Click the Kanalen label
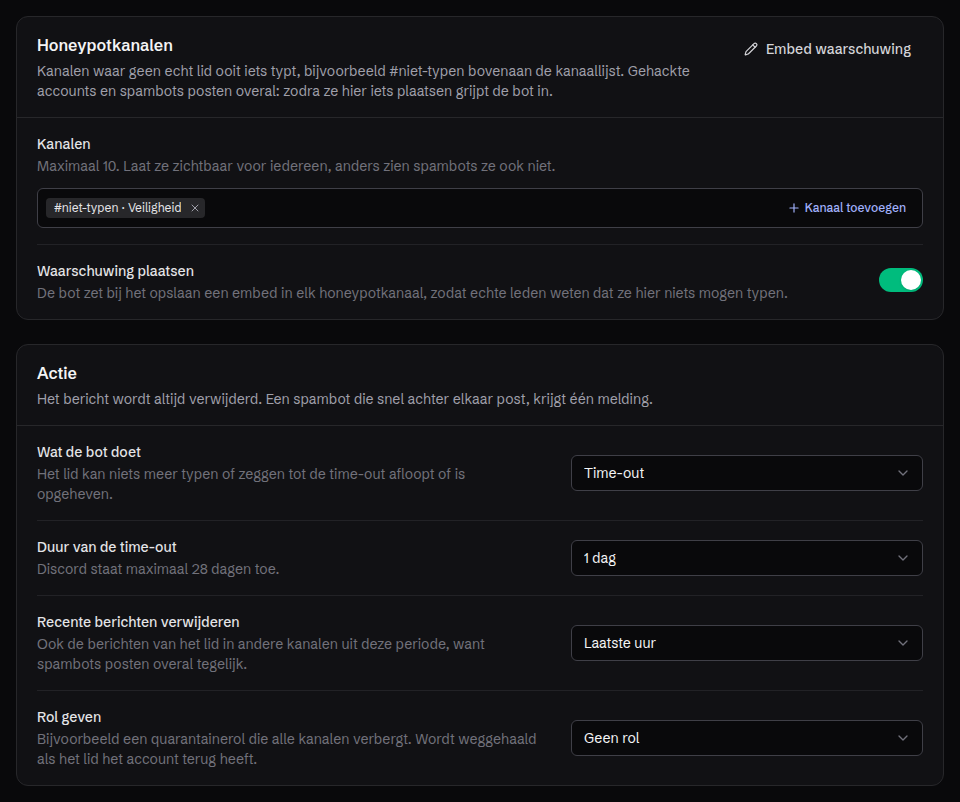 (x=64, y=144)
